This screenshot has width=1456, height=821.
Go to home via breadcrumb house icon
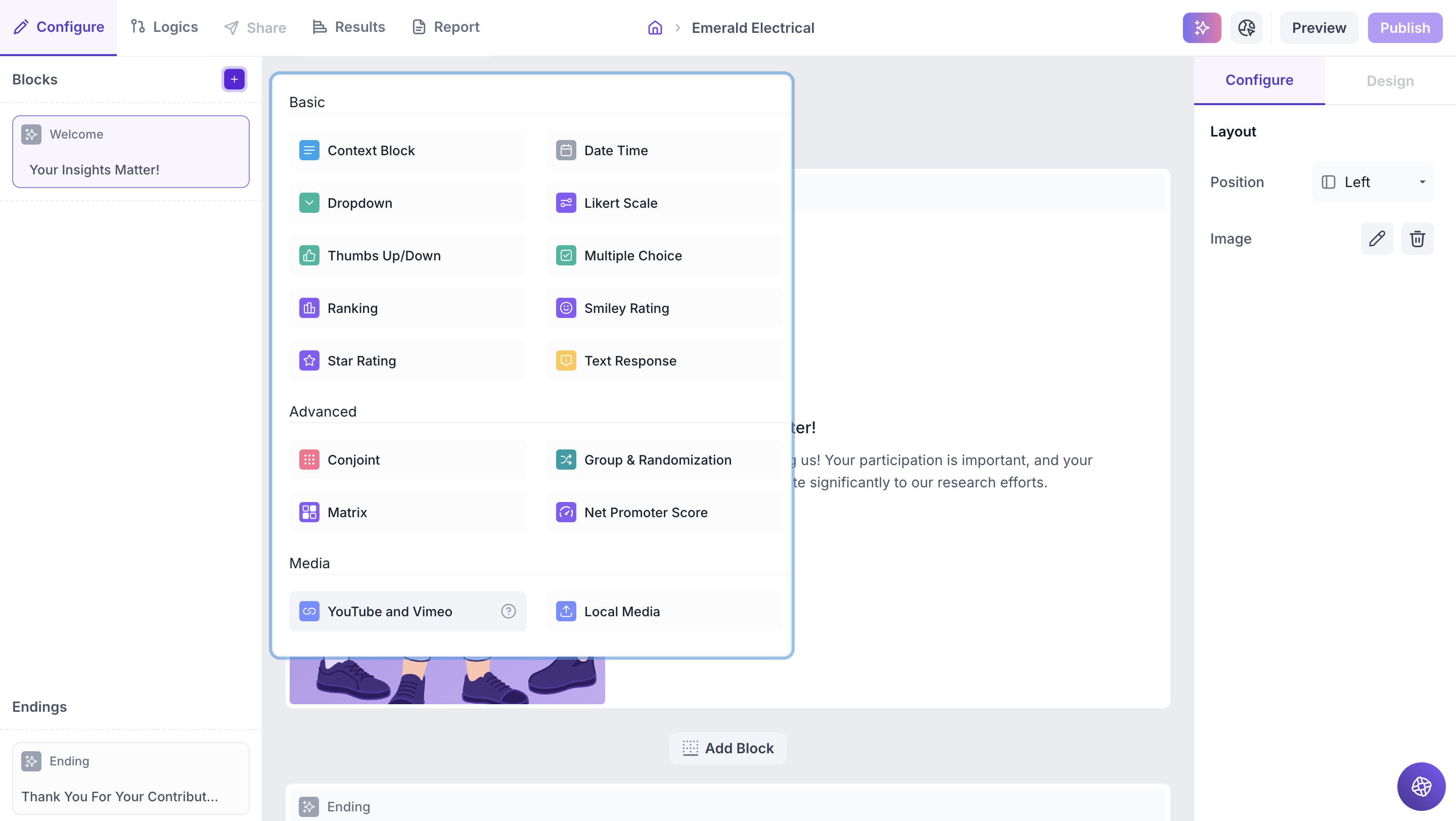tap(655, 28)
